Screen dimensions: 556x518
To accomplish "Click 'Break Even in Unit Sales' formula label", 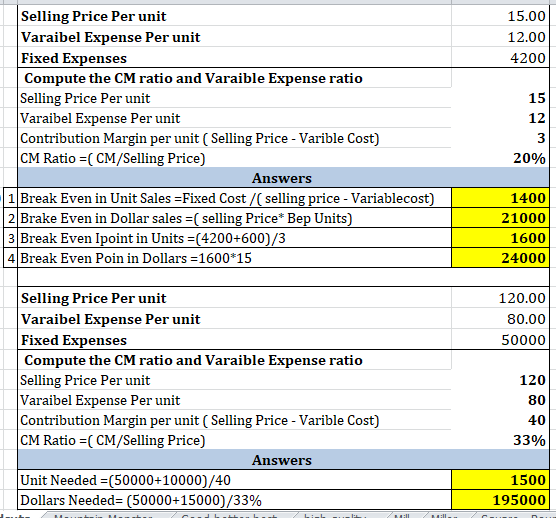I will (234, 198).
